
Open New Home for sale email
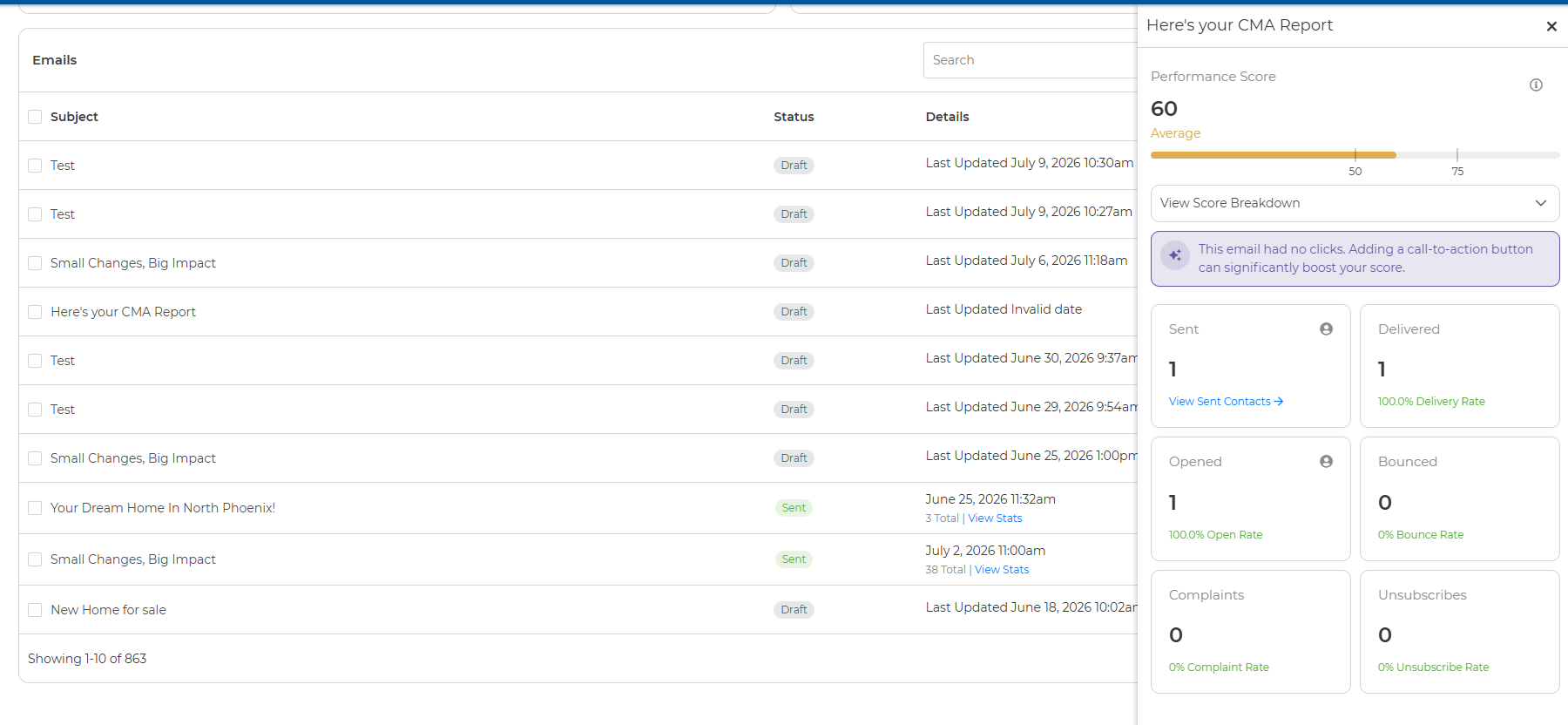tap(108, 610)
